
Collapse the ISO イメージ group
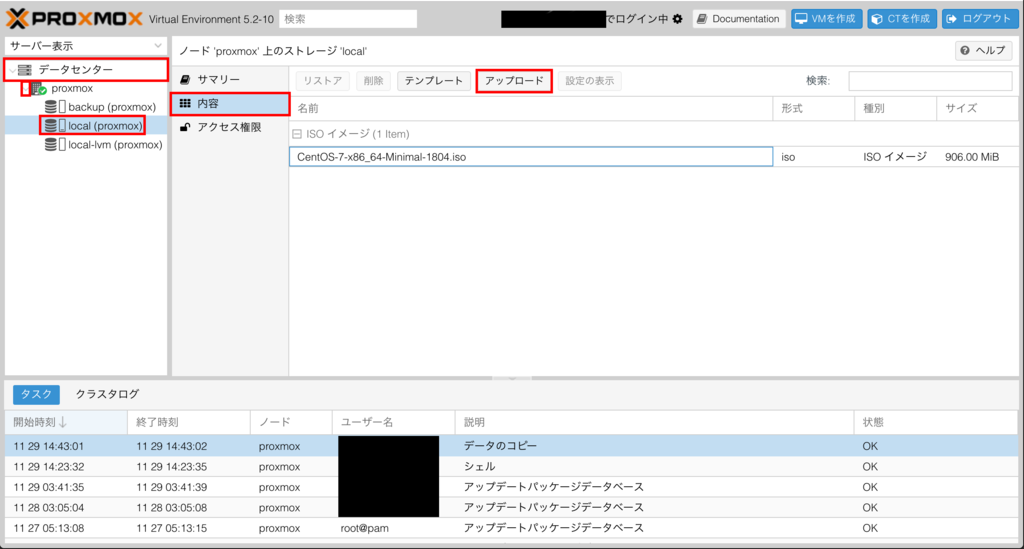(296, 134)
